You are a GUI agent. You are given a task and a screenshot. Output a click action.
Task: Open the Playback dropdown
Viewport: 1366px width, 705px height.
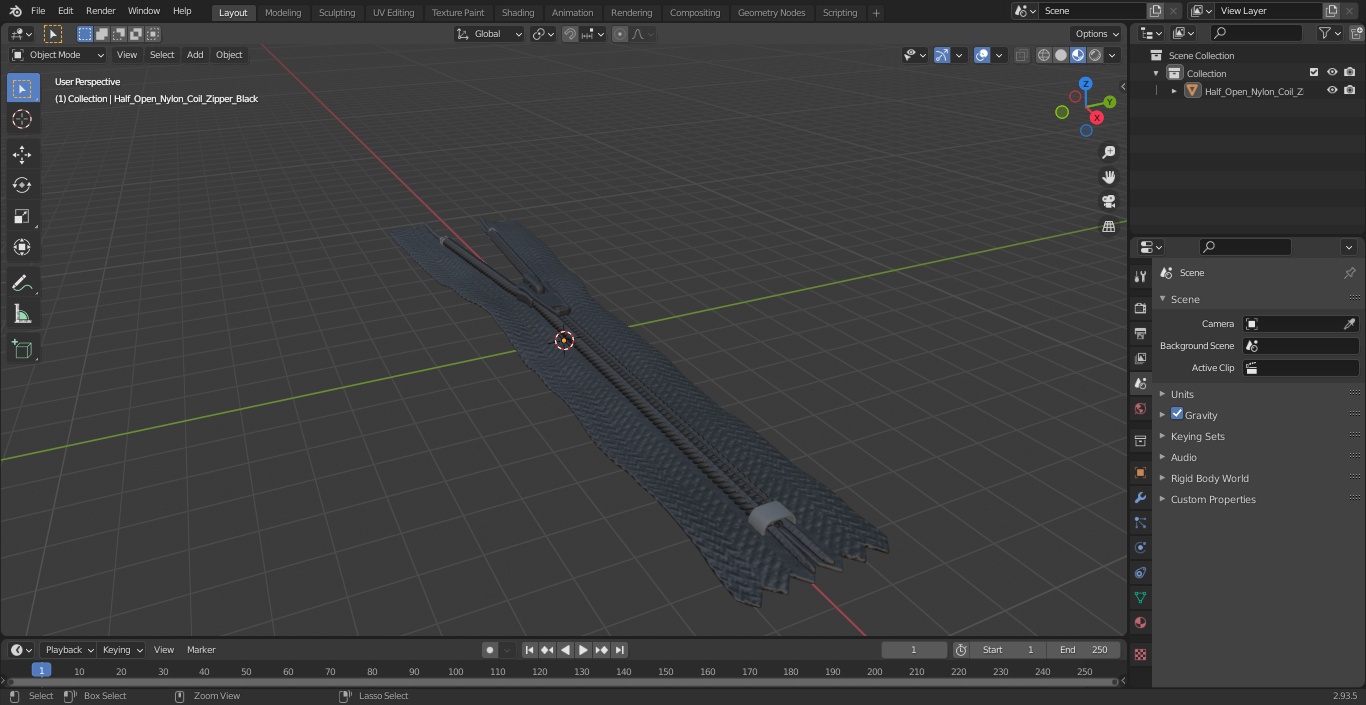click(x=68, y=650)
